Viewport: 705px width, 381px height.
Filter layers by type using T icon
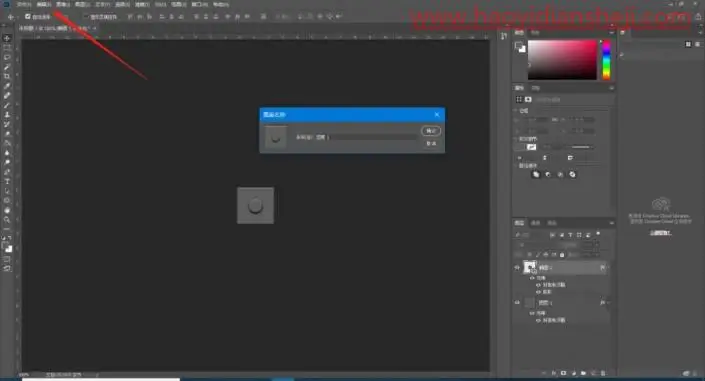pos(570,235)
